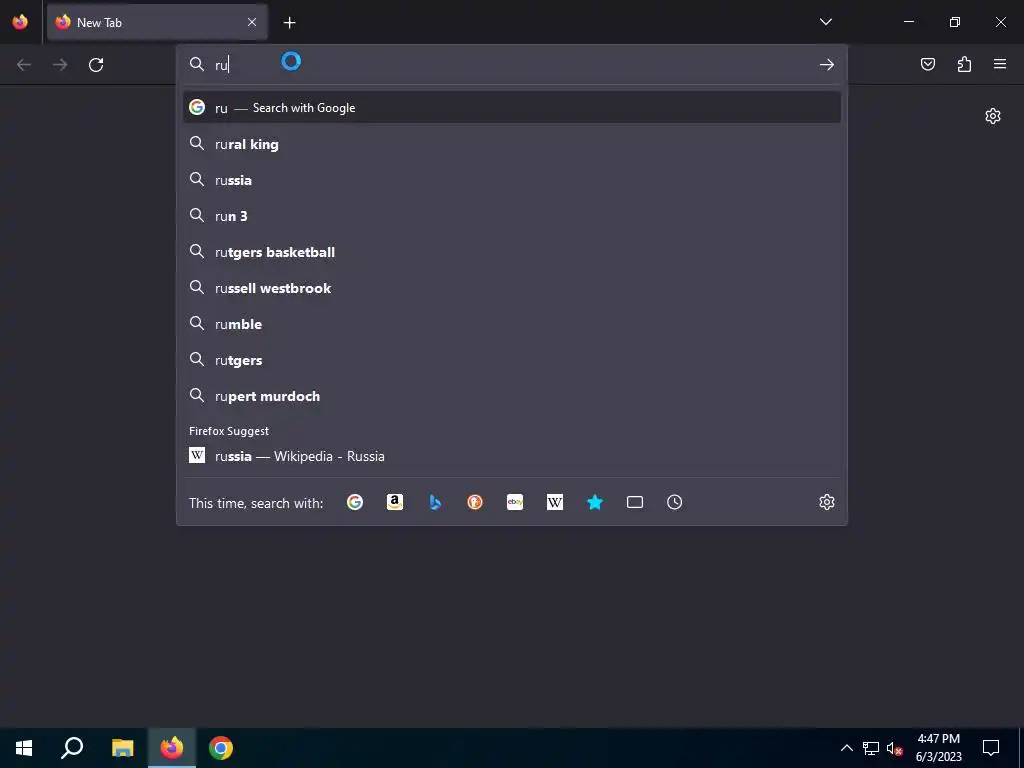Open 'russia — Wikipedia - Russia' suggestion

point(511,456)
